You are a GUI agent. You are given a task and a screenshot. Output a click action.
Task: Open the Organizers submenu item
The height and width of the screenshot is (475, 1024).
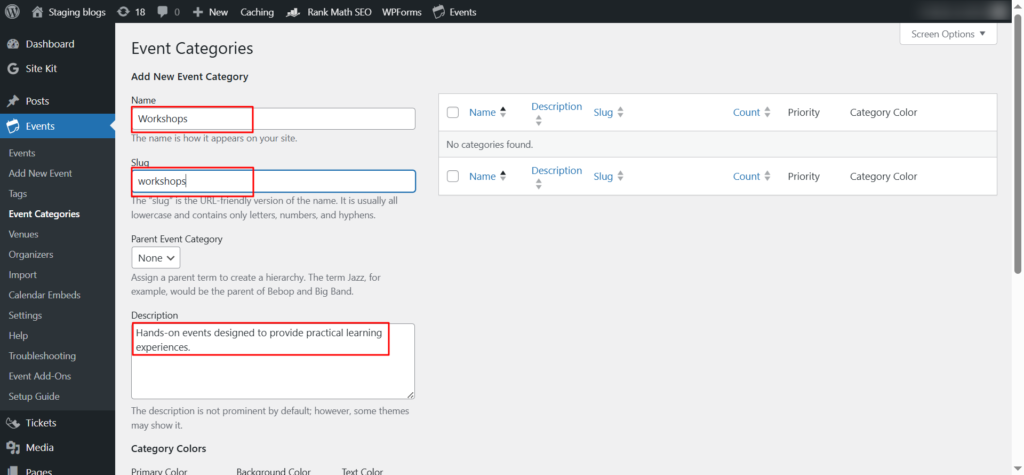31,254
